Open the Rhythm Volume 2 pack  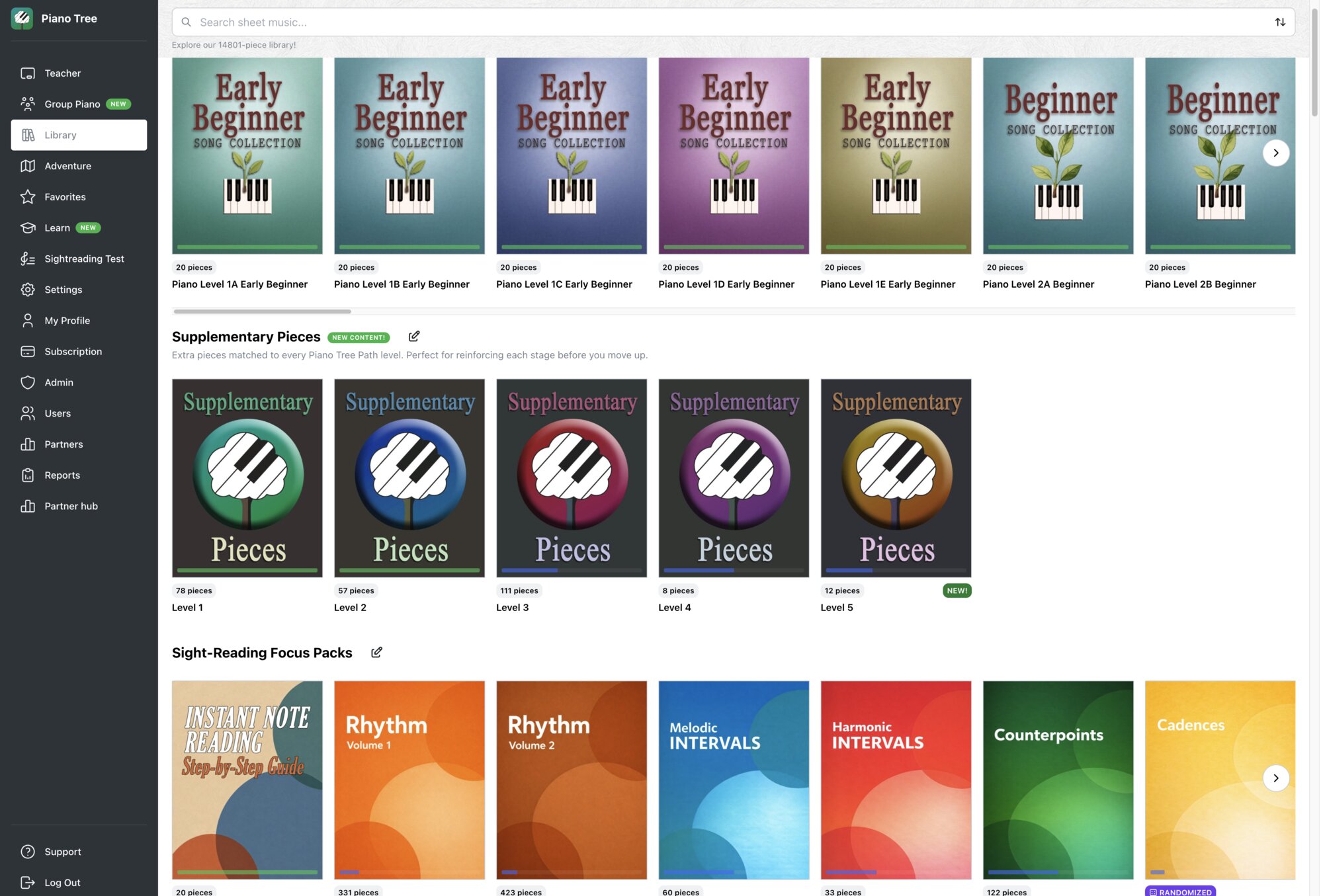572,780
